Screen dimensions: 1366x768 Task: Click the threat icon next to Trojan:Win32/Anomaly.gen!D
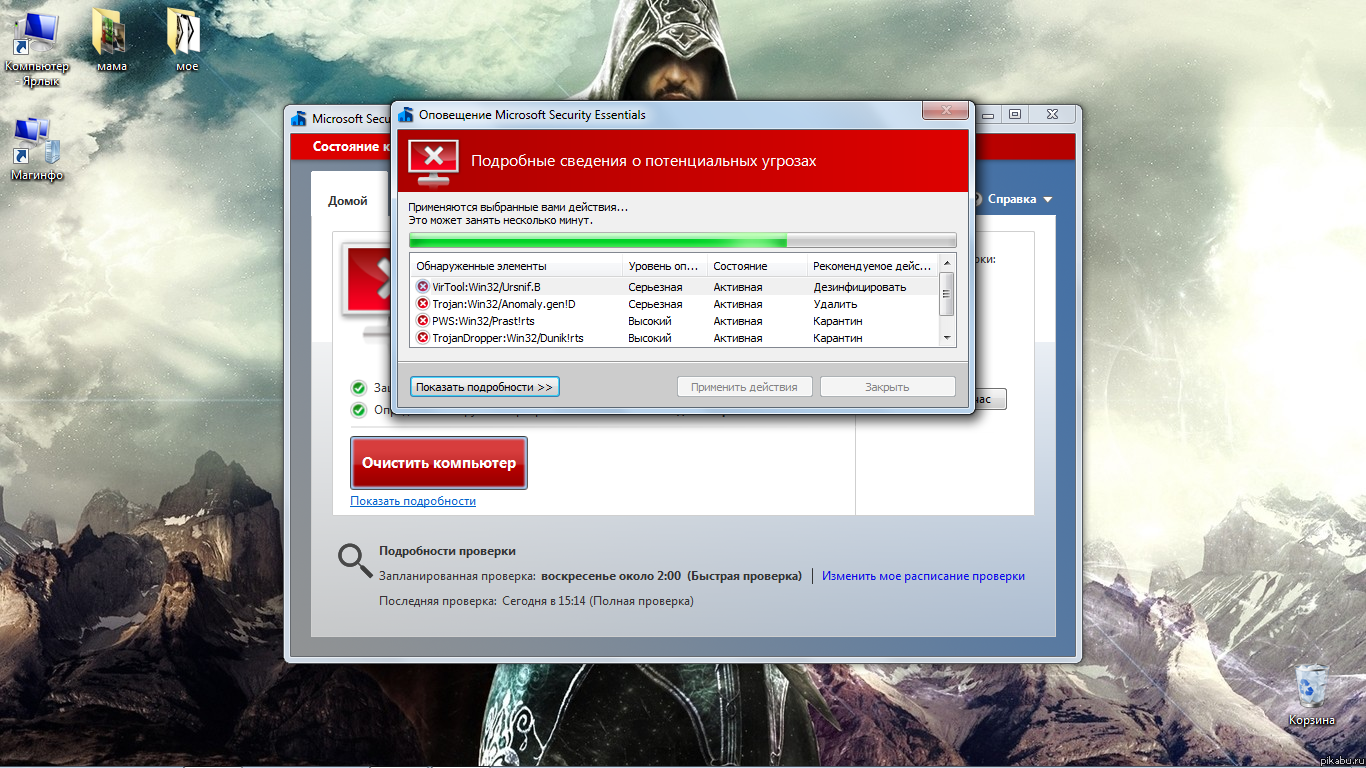point(423,304)
